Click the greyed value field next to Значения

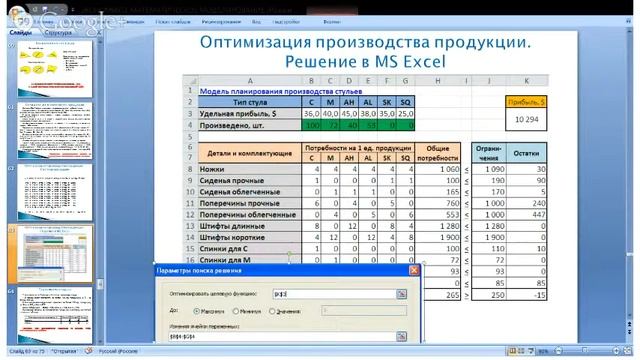coord(364,311)
